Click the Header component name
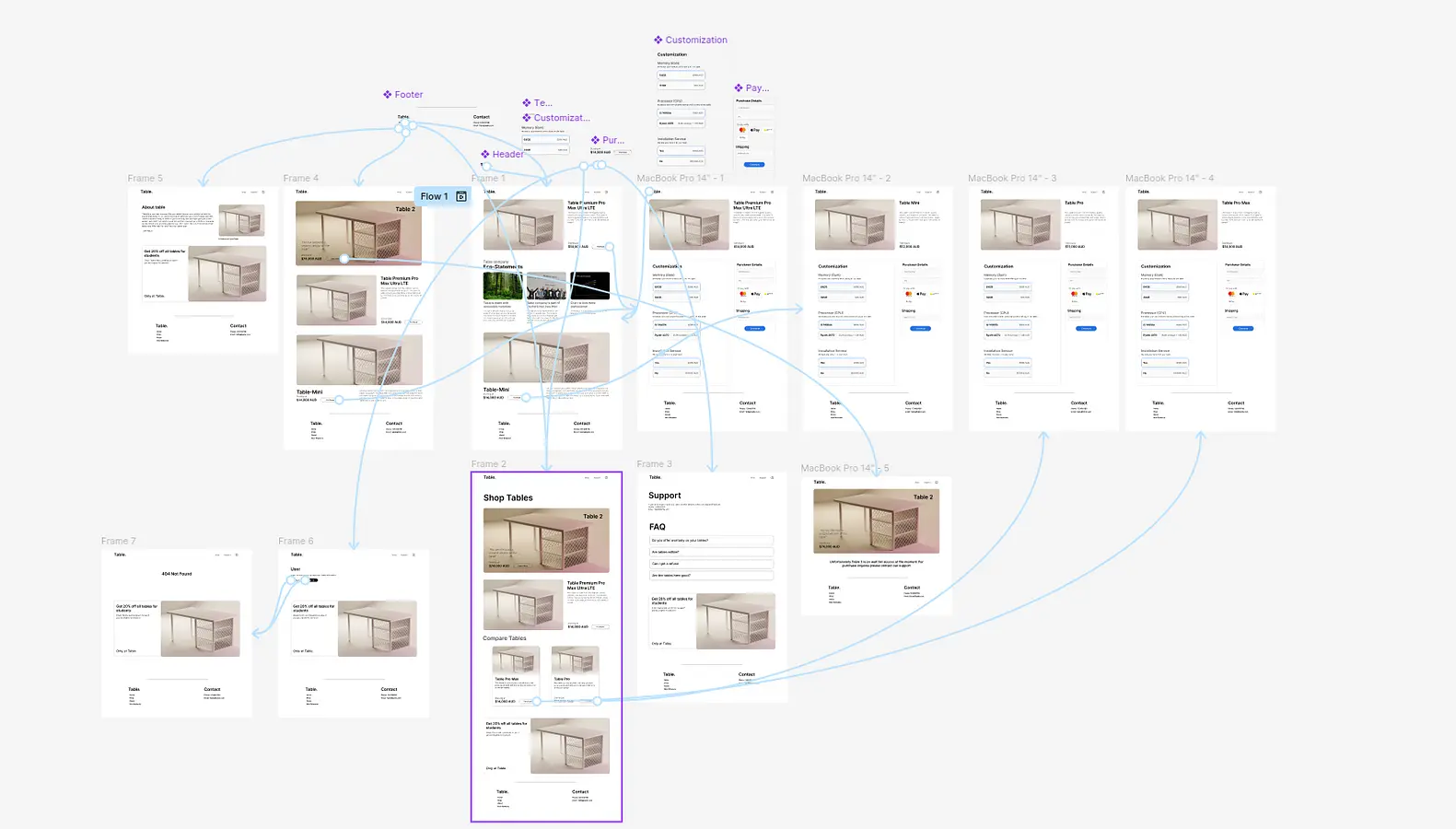The height and width of the screenshot is (829, 1456). (507, 155)
